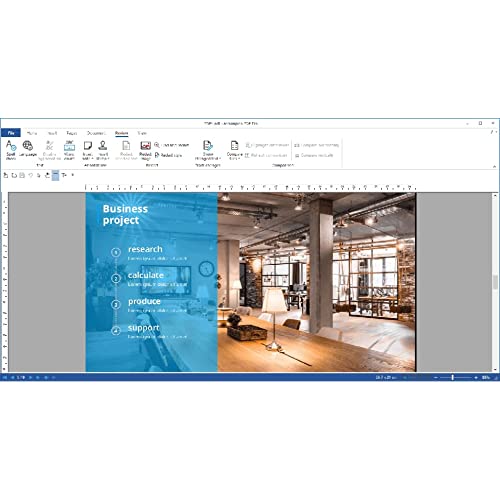Screen dimensions: 500x500
Task: Click the Redact now button
Action: (168, 155)
